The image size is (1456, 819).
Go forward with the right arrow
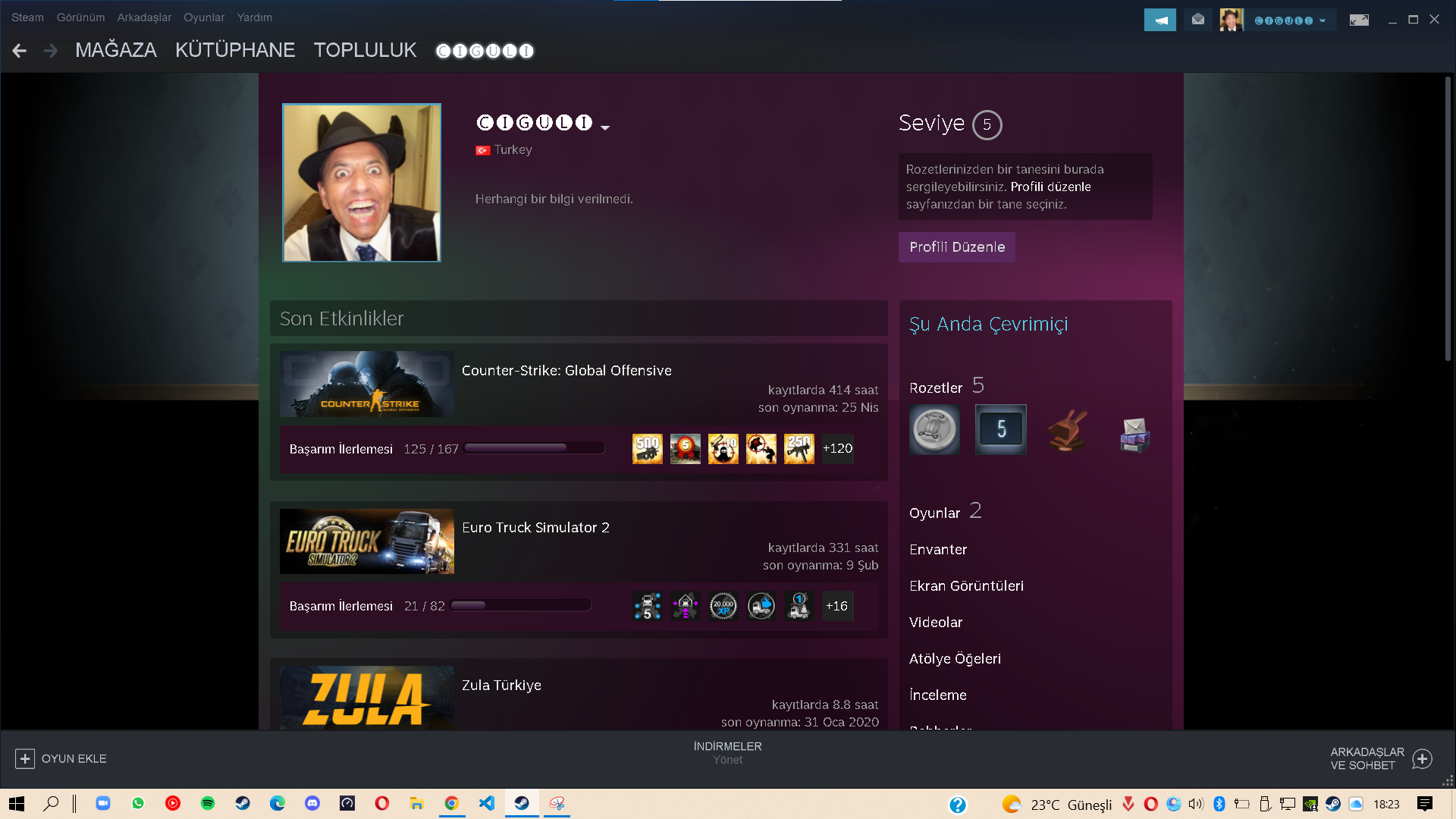51,51
